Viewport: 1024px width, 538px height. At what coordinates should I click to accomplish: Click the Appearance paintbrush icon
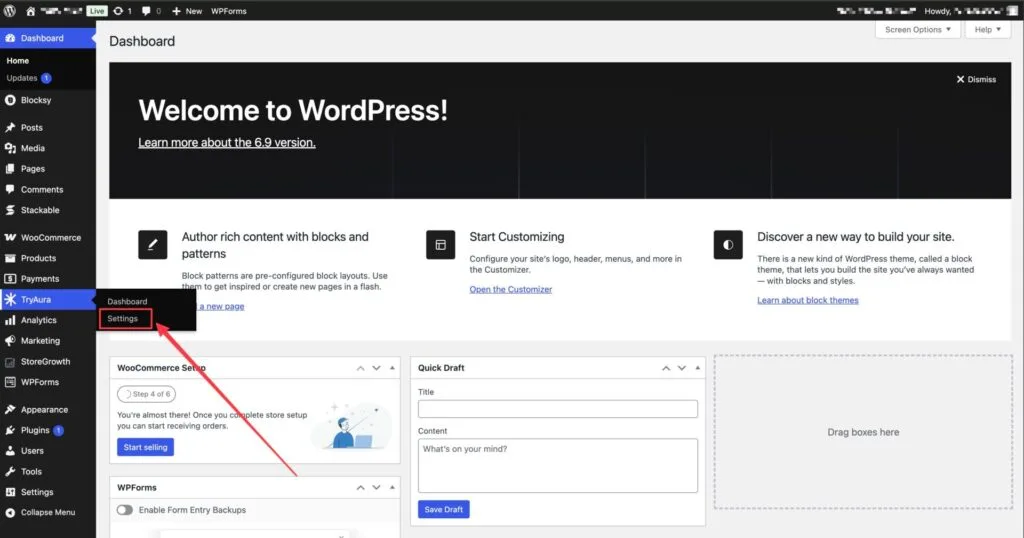point(10,409)
